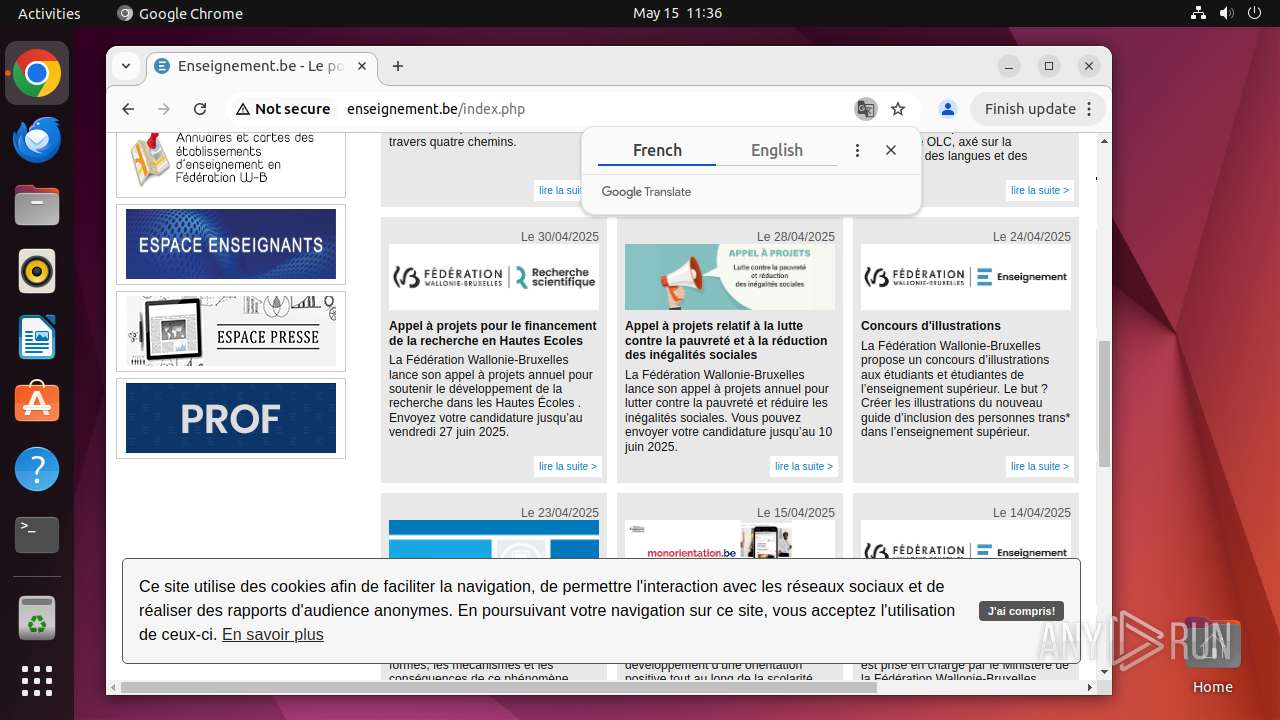Open Help from dock

37,469
